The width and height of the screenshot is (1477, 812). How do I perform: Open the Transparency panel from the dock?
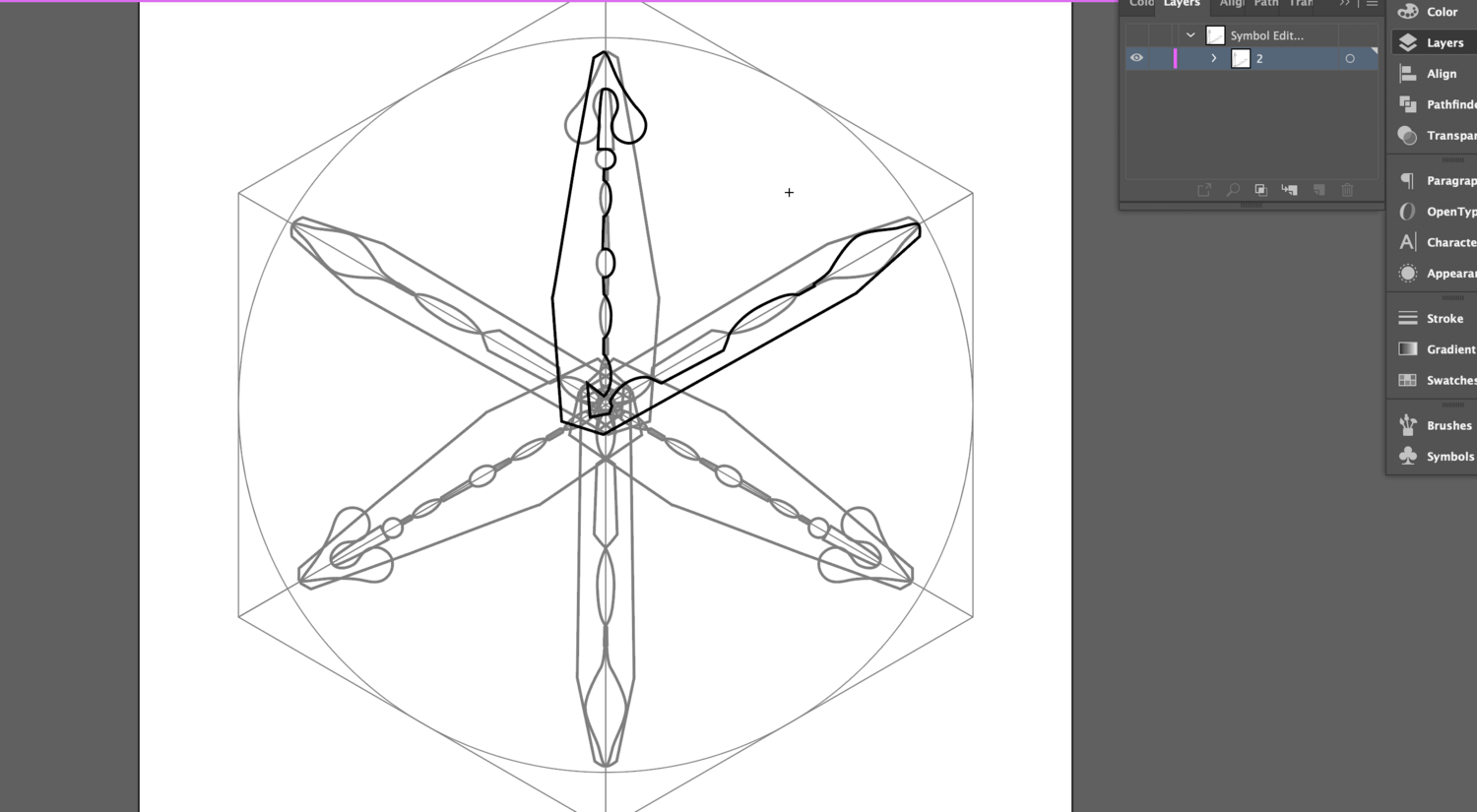tap(1434, 136)
